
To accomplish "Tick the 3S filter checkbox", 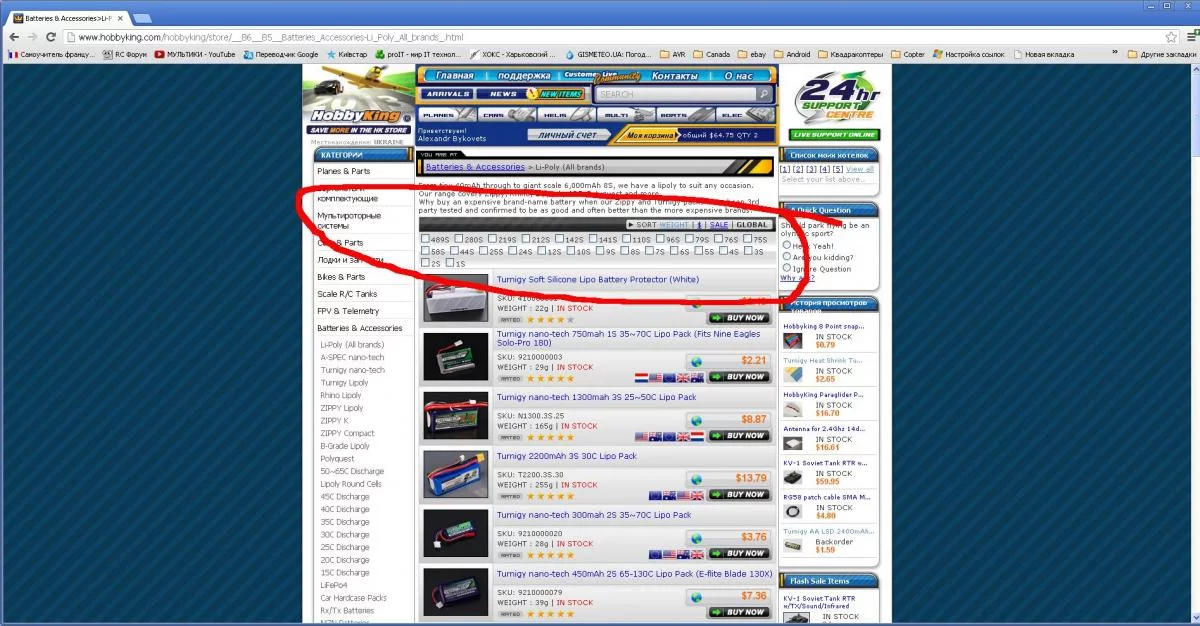I will [748, 251].
